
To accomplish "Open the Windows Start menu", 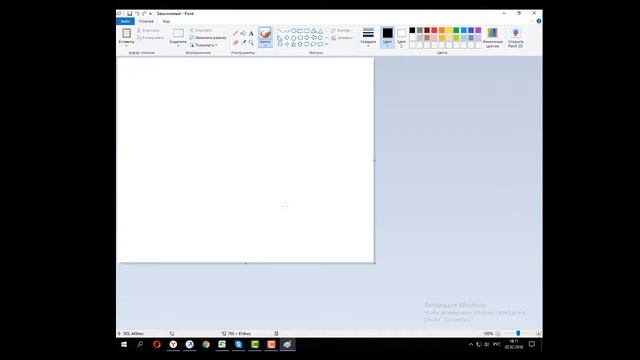I will click(124, 344).
